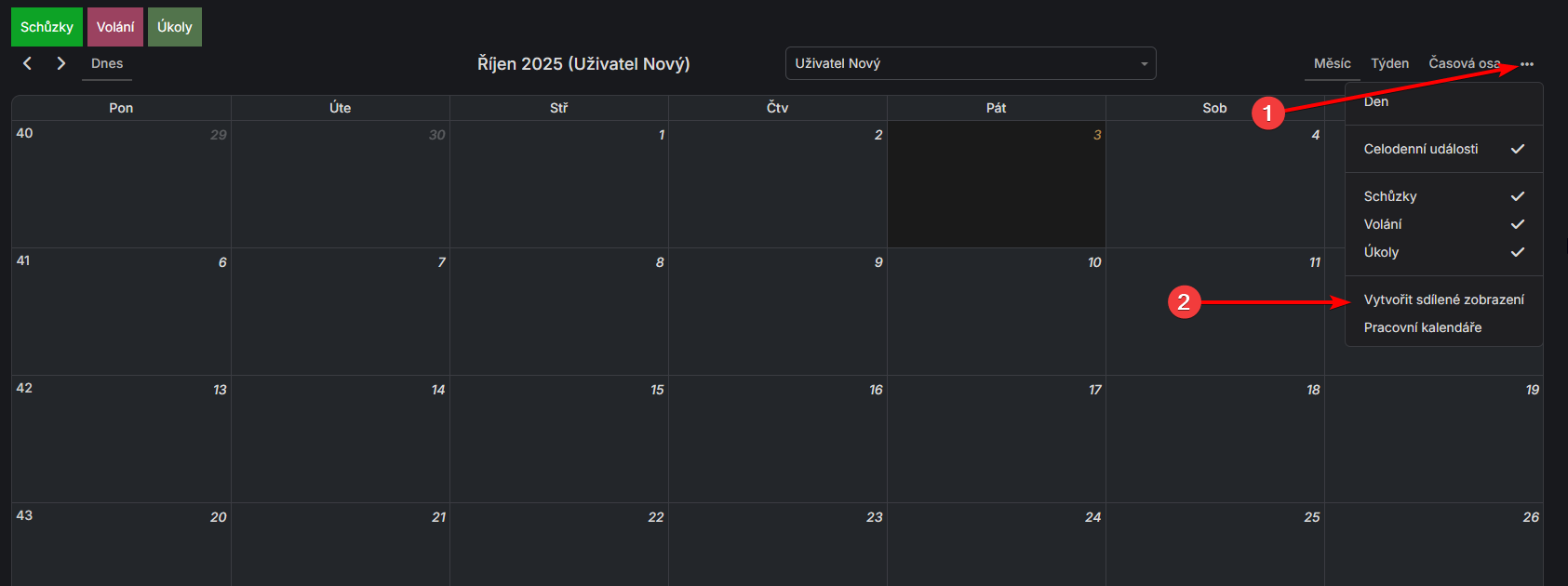Click the highlighted October 3 cell
The image size is (1568, 586).
click(996, 184)
